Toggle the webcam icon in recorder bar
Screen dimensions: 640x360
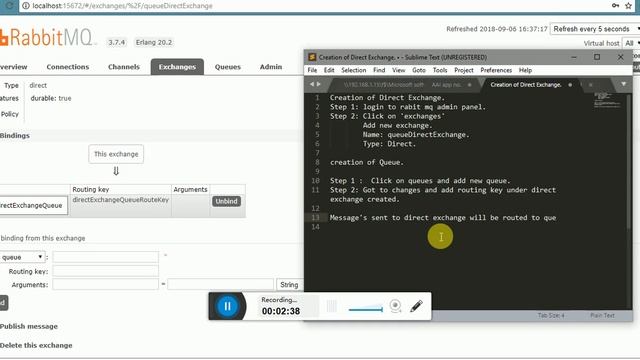pos(395,306)
